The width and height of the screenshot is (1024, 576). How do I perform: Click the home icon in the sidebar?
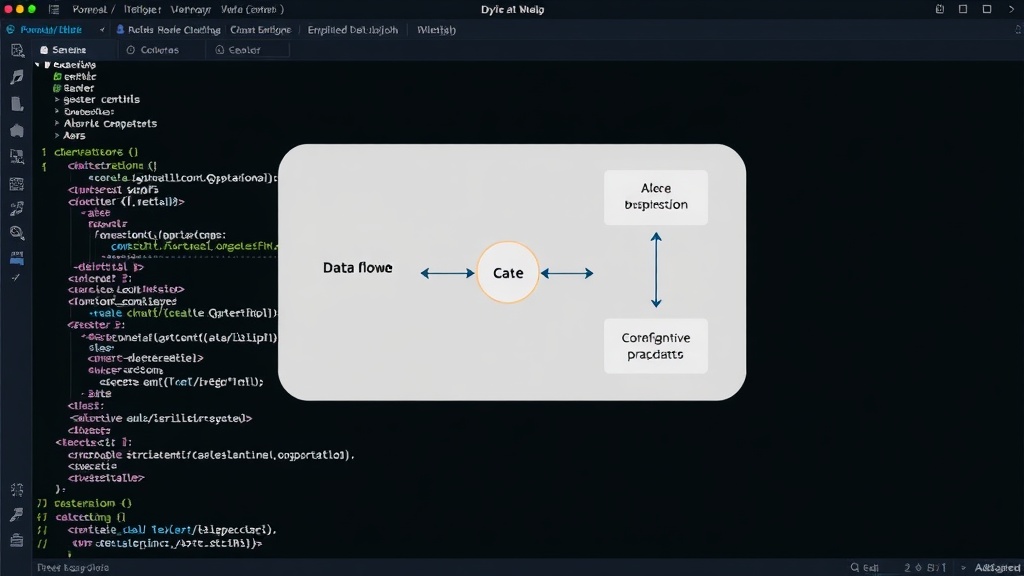(x=17, y=131)
